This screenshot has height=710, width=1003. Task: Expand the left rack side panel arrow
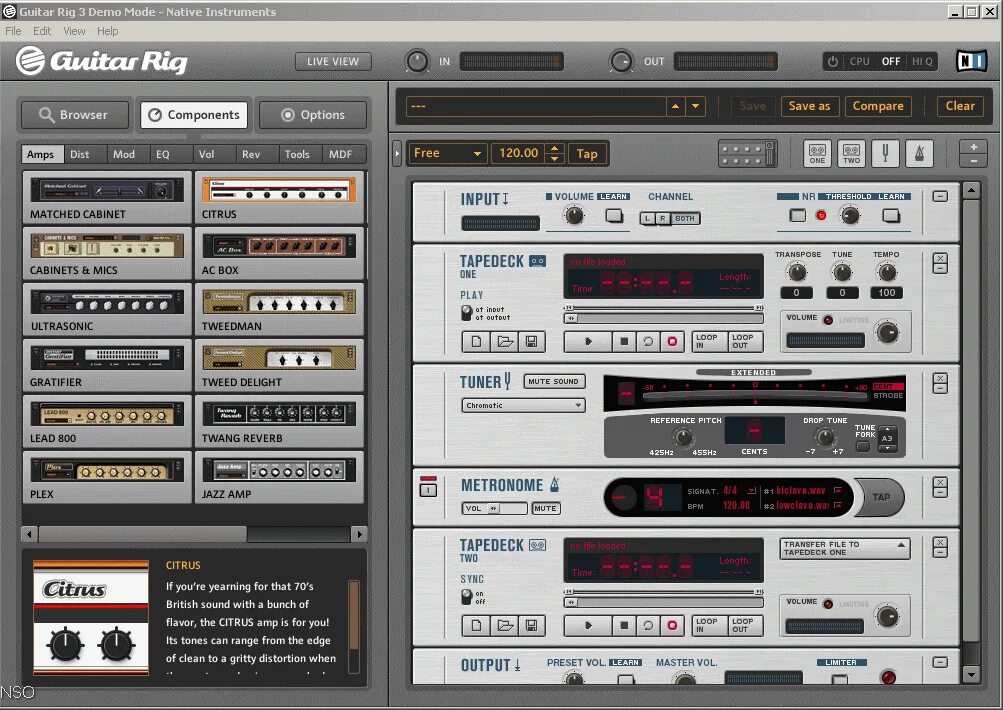click(397, 154)
